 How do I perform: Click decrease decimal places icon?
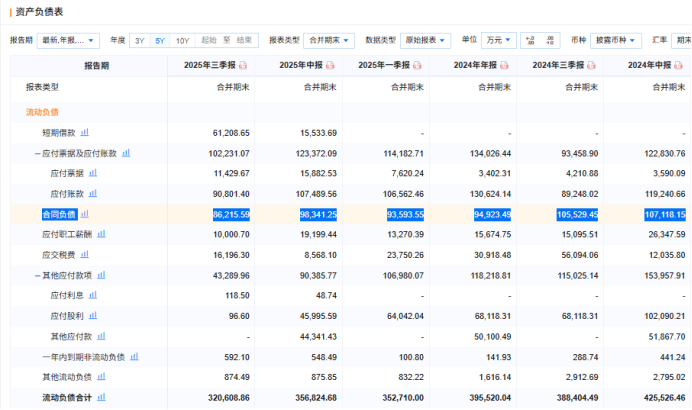552,40
